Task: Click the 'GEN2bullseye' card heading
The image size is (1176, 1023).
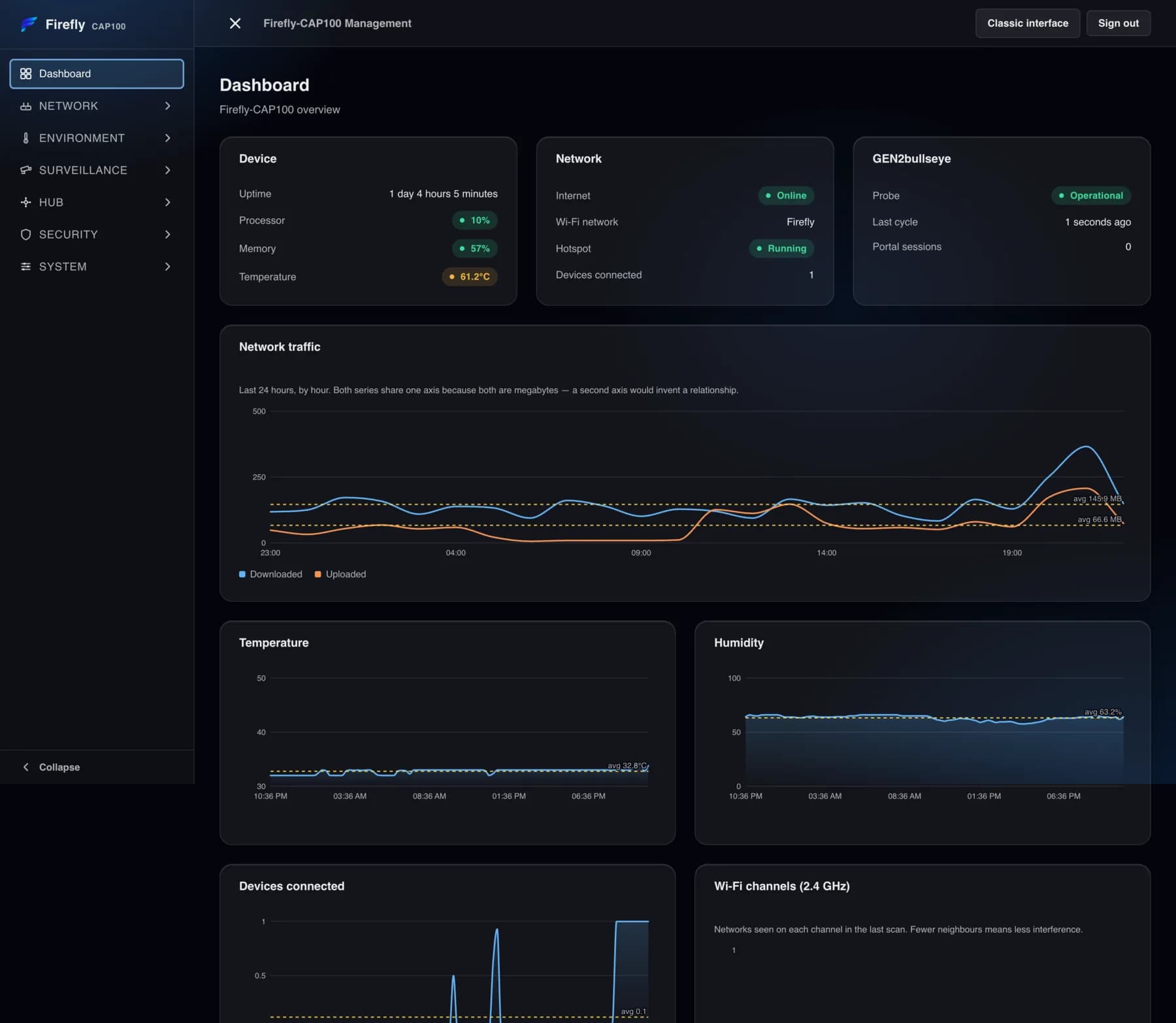Action: [x=911, y=159]
